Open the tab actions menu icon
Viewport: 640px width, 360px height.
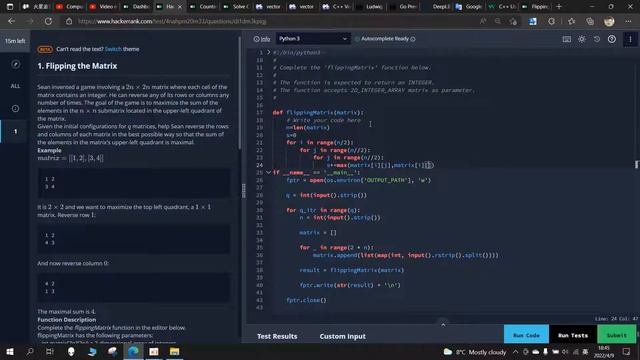click(10, 7)
